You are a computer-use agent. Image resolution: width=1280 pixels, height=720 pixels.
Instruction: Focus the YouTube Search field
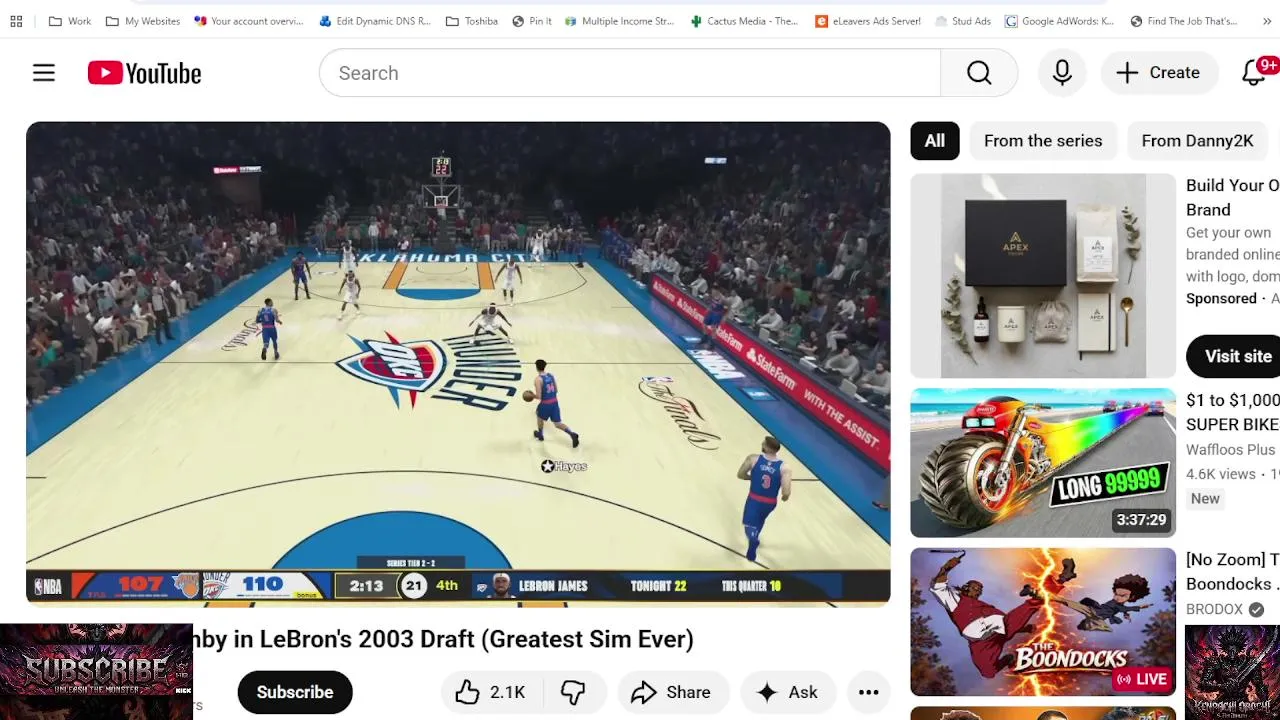pyautogui.click(x=630, y=73)
